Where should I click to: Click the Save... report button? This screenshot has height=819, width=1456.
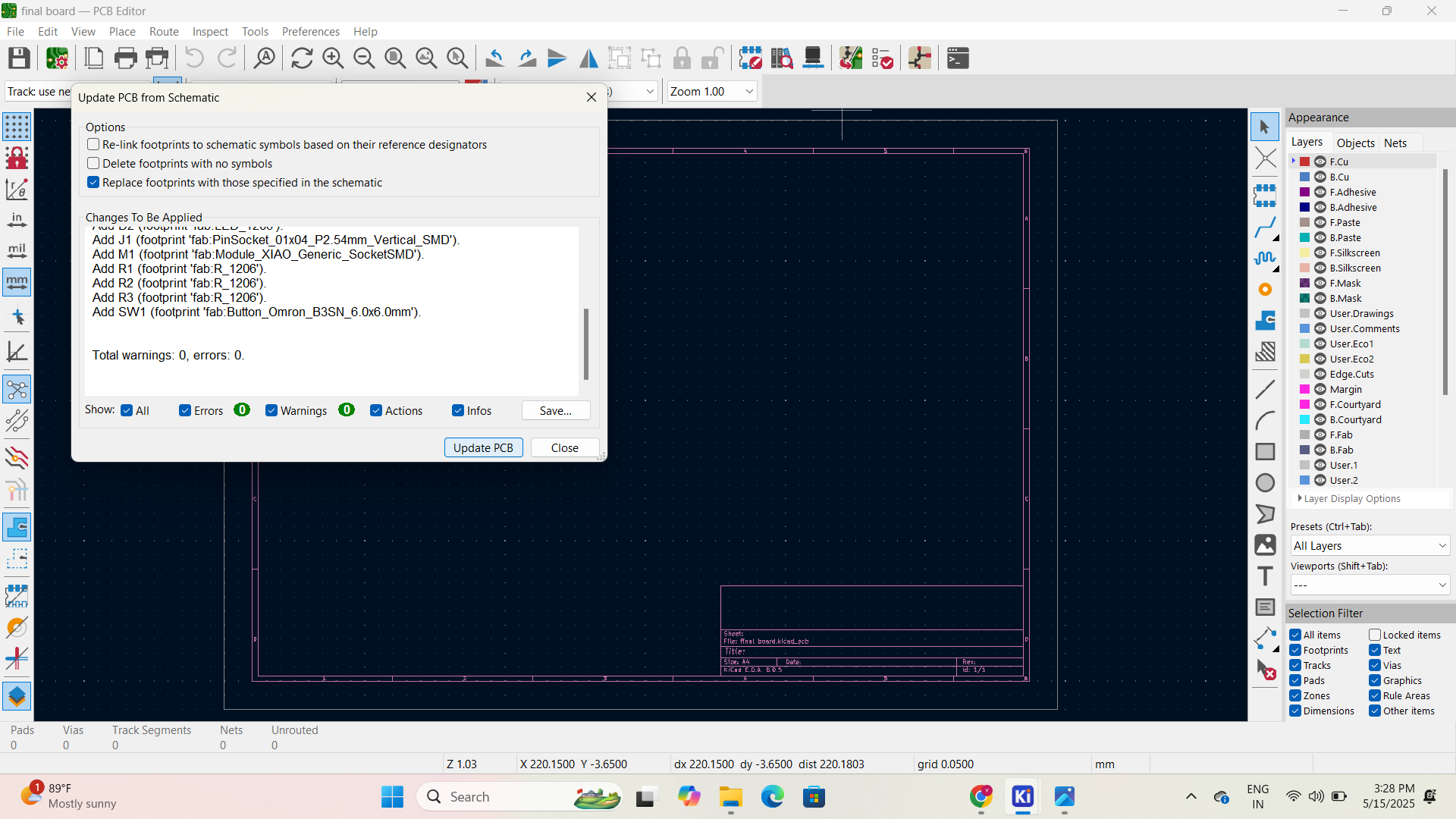(556, 410)
